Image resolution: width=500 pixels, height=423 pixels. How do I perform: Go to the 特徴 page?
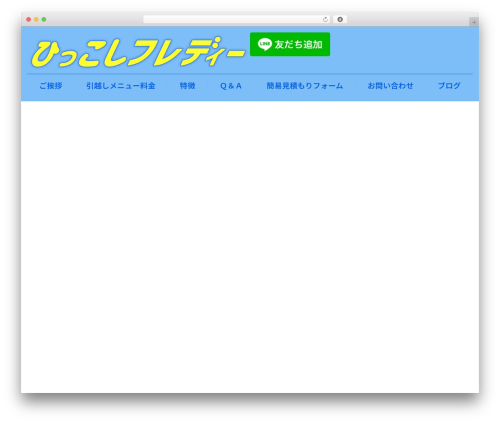(187, 86)
